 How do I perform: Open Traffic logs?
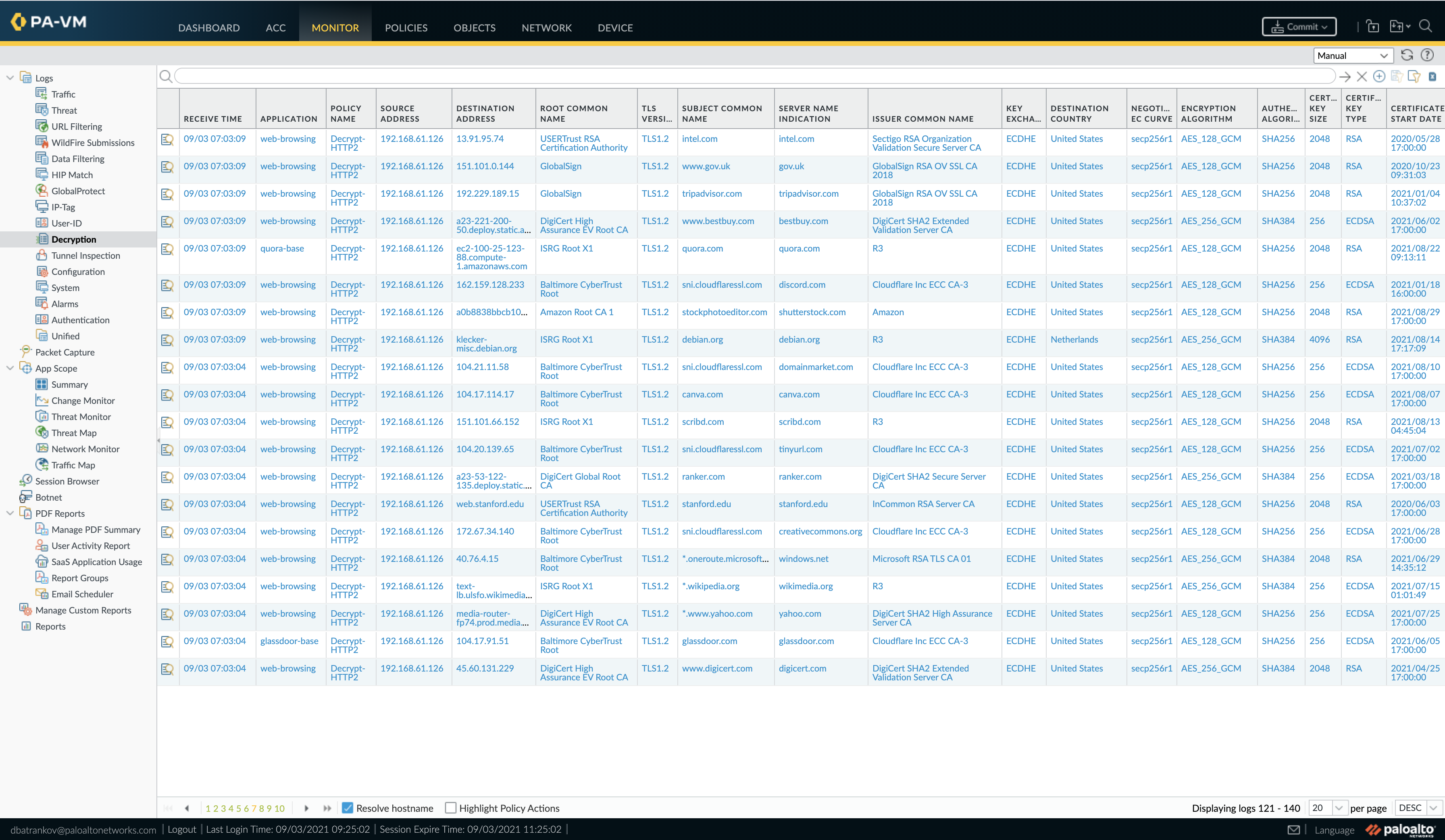[63, 94]
